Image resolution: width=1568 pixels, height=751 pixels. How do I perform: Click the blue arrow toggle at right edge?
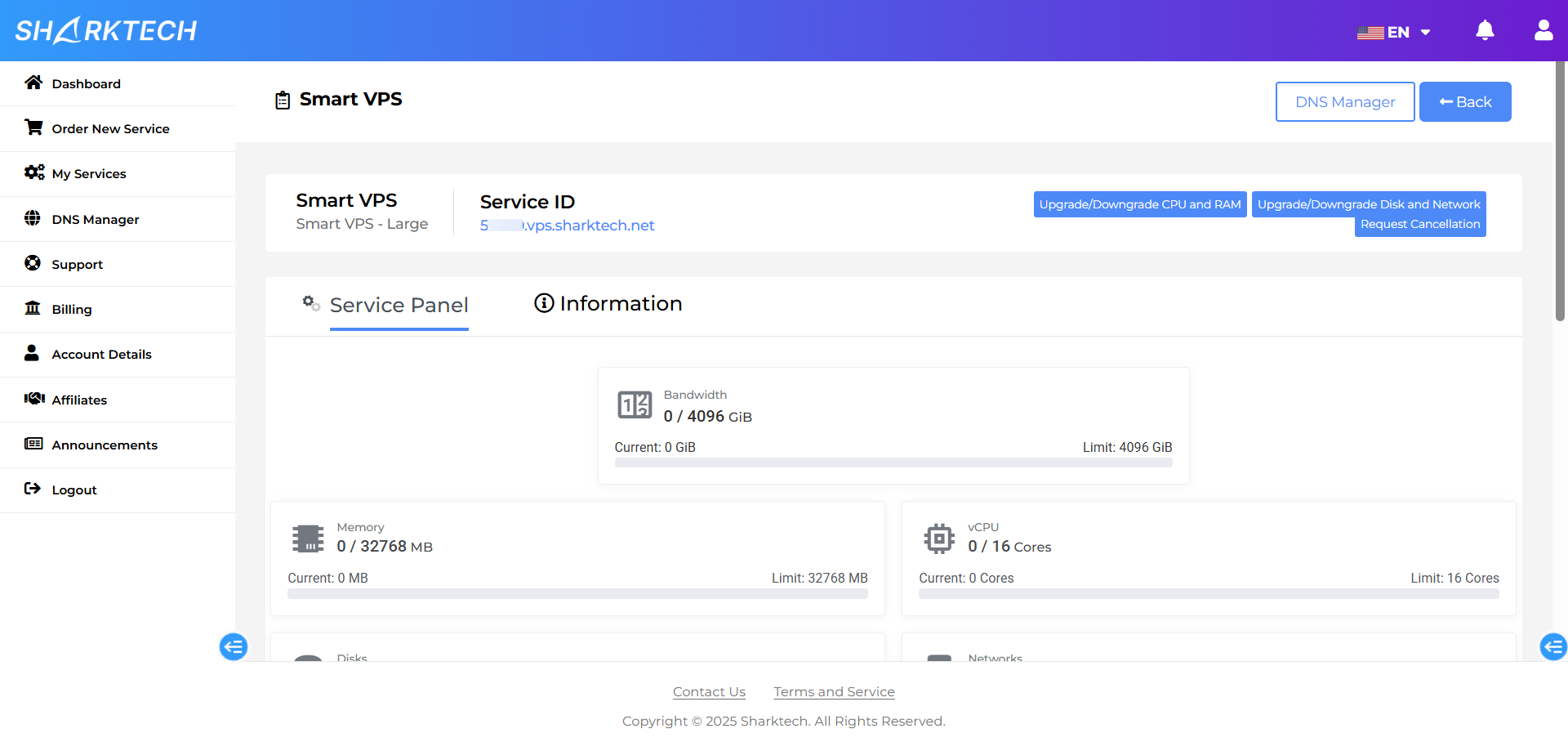1553,647
